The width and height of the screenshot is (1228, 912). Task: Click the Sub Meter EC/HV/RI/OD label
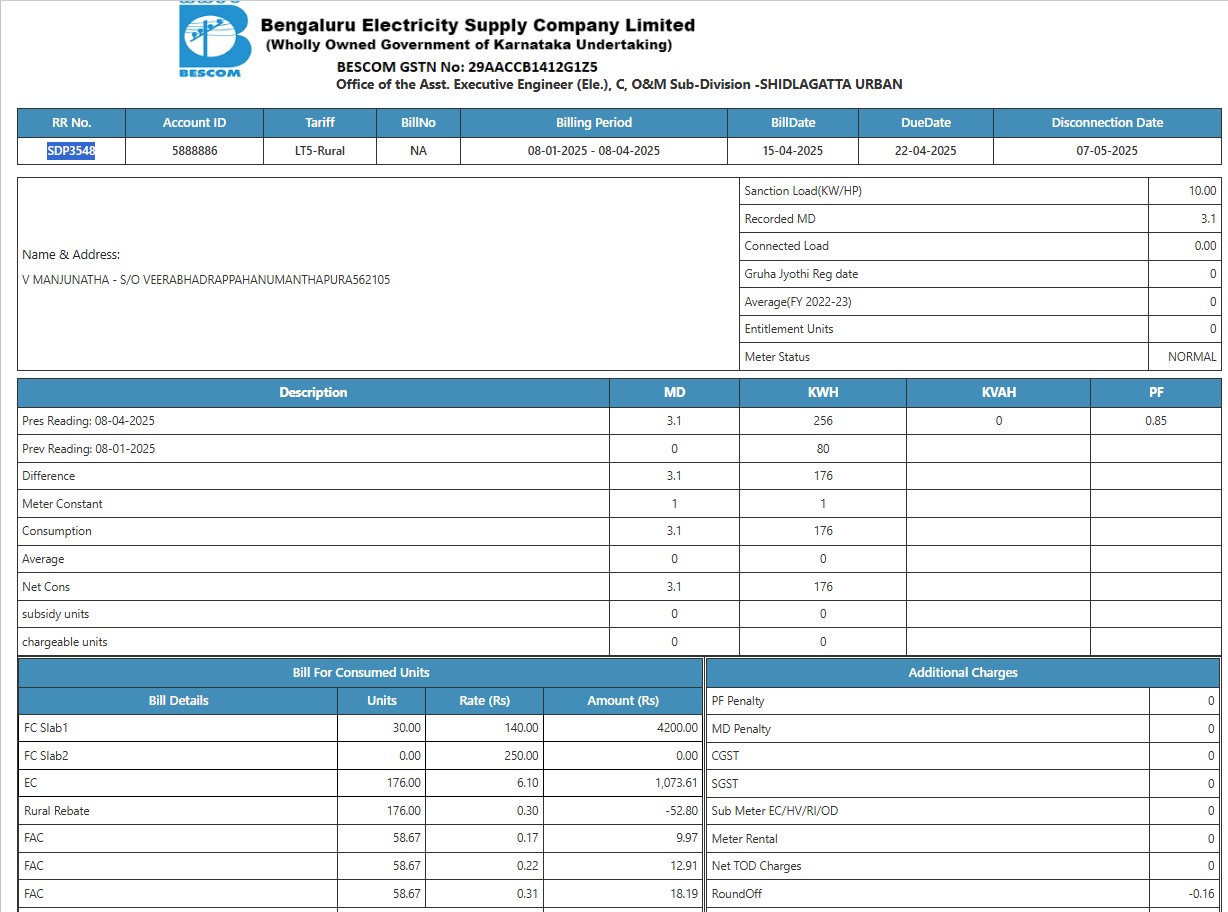(775, 811)
